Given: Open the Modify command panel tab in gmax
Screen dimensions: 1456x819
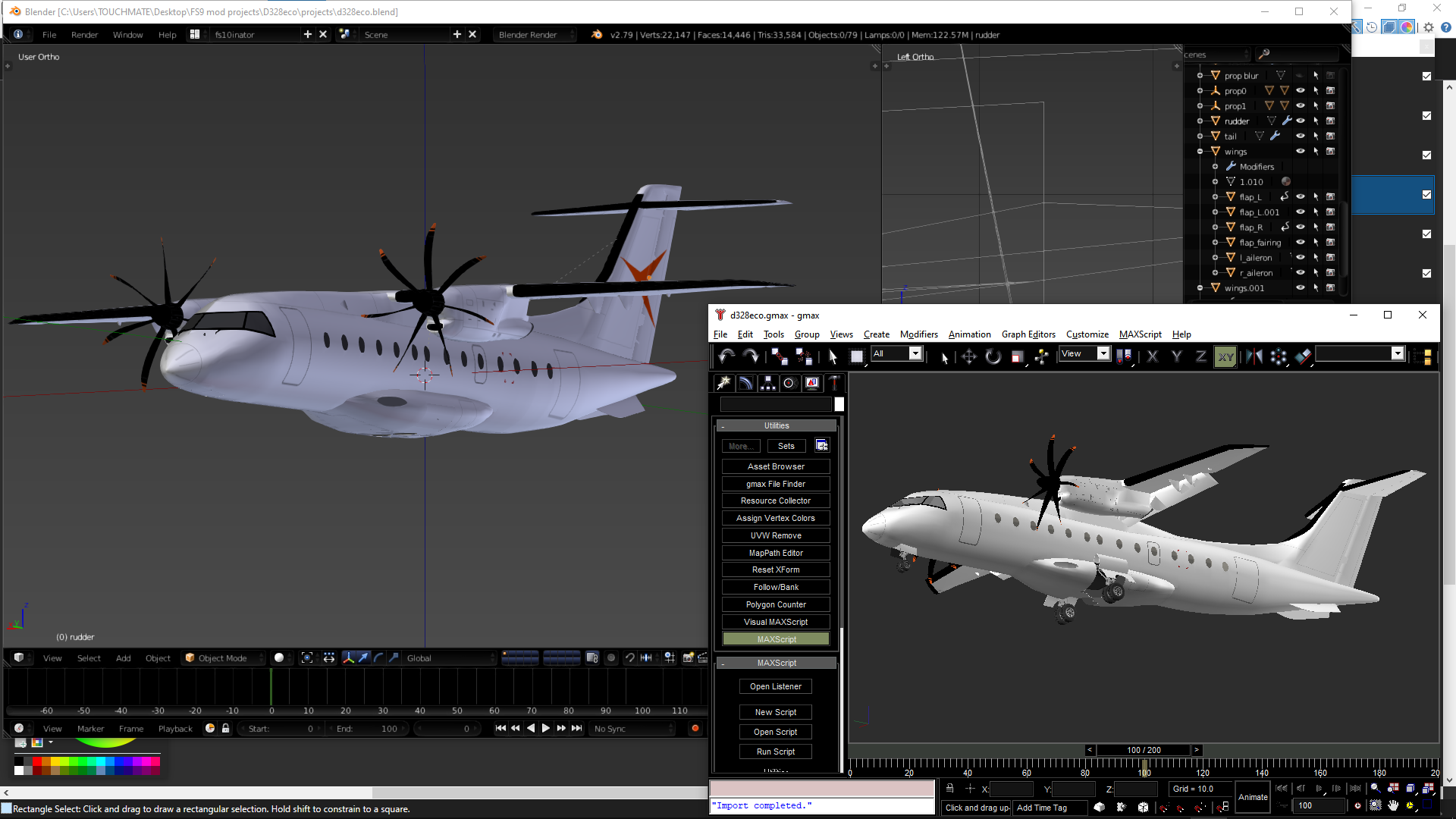Looking at the screenshot, I should [745, 383].
